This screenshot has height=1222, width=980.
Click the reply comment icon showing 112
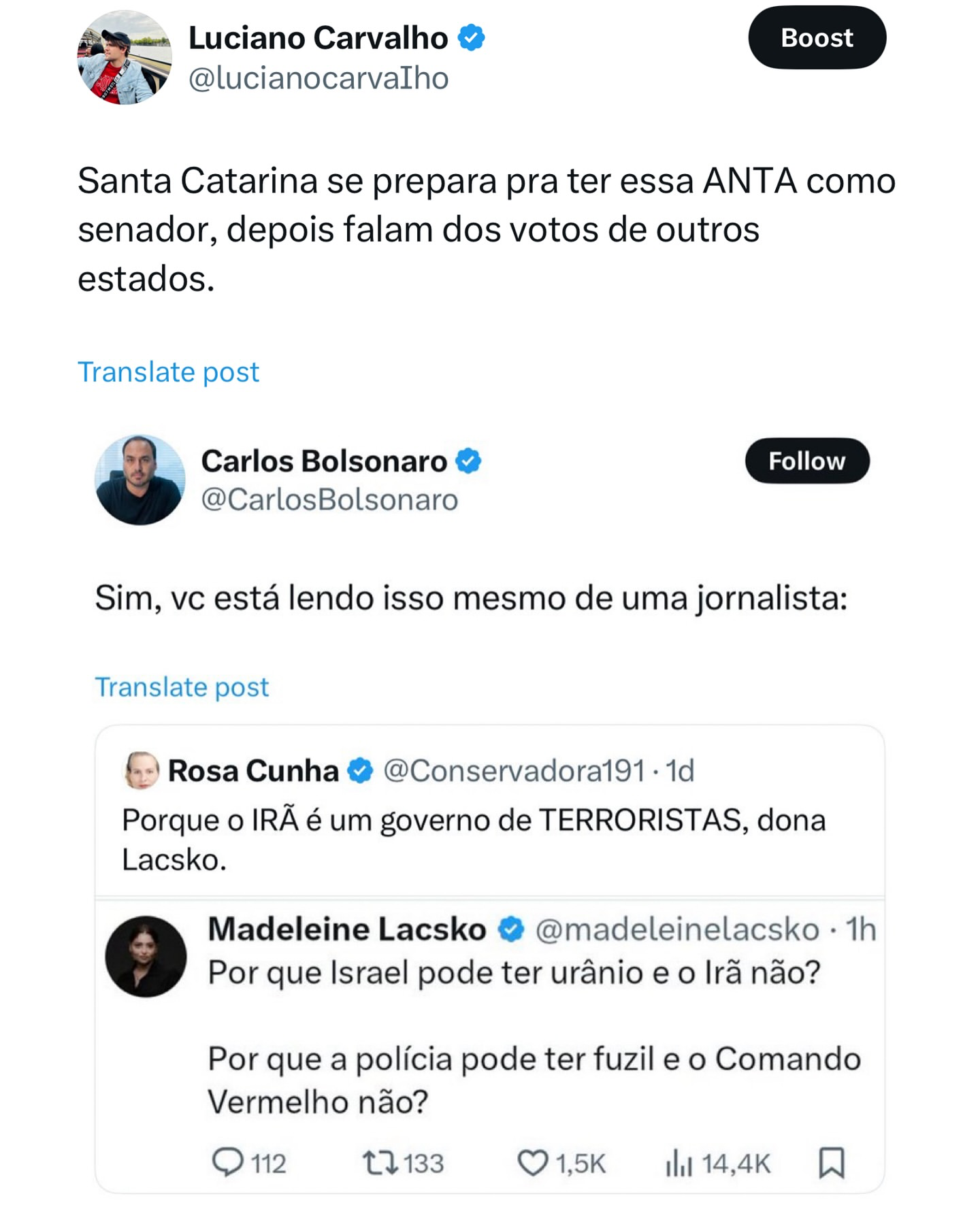pyautogui.click(x=228, y=1162)
